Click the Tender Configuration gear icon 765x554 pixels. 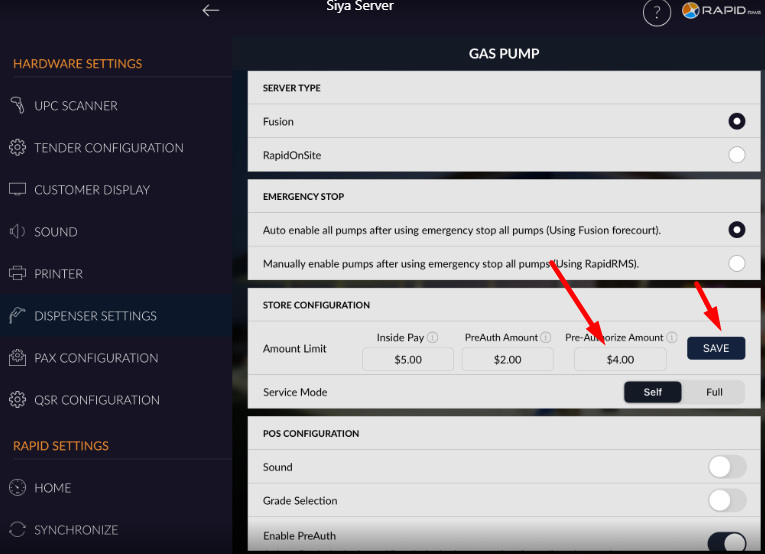tap(17, 148)
